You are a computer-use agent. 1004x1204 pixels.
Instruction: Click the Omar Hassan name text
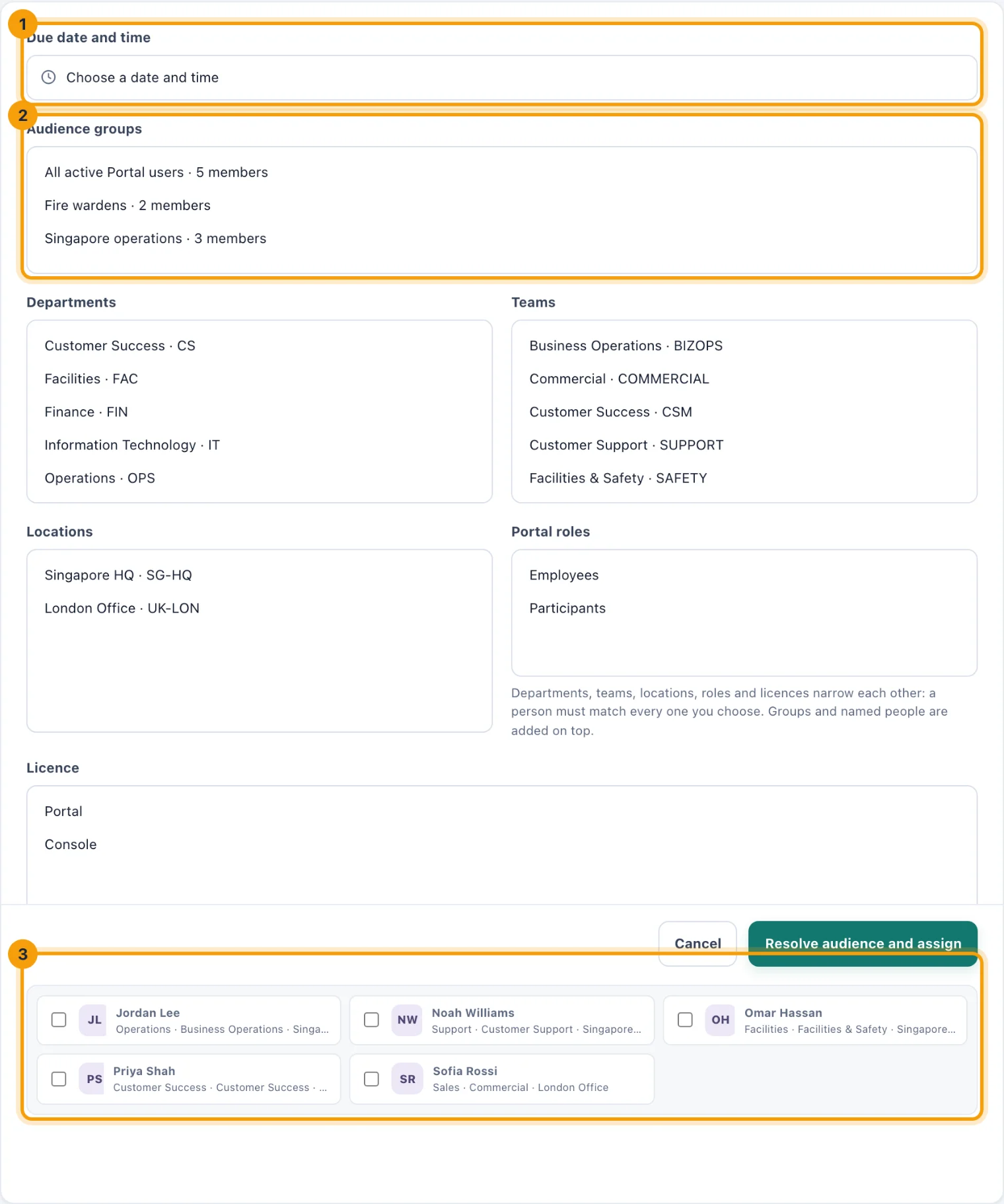[783, 1012]
